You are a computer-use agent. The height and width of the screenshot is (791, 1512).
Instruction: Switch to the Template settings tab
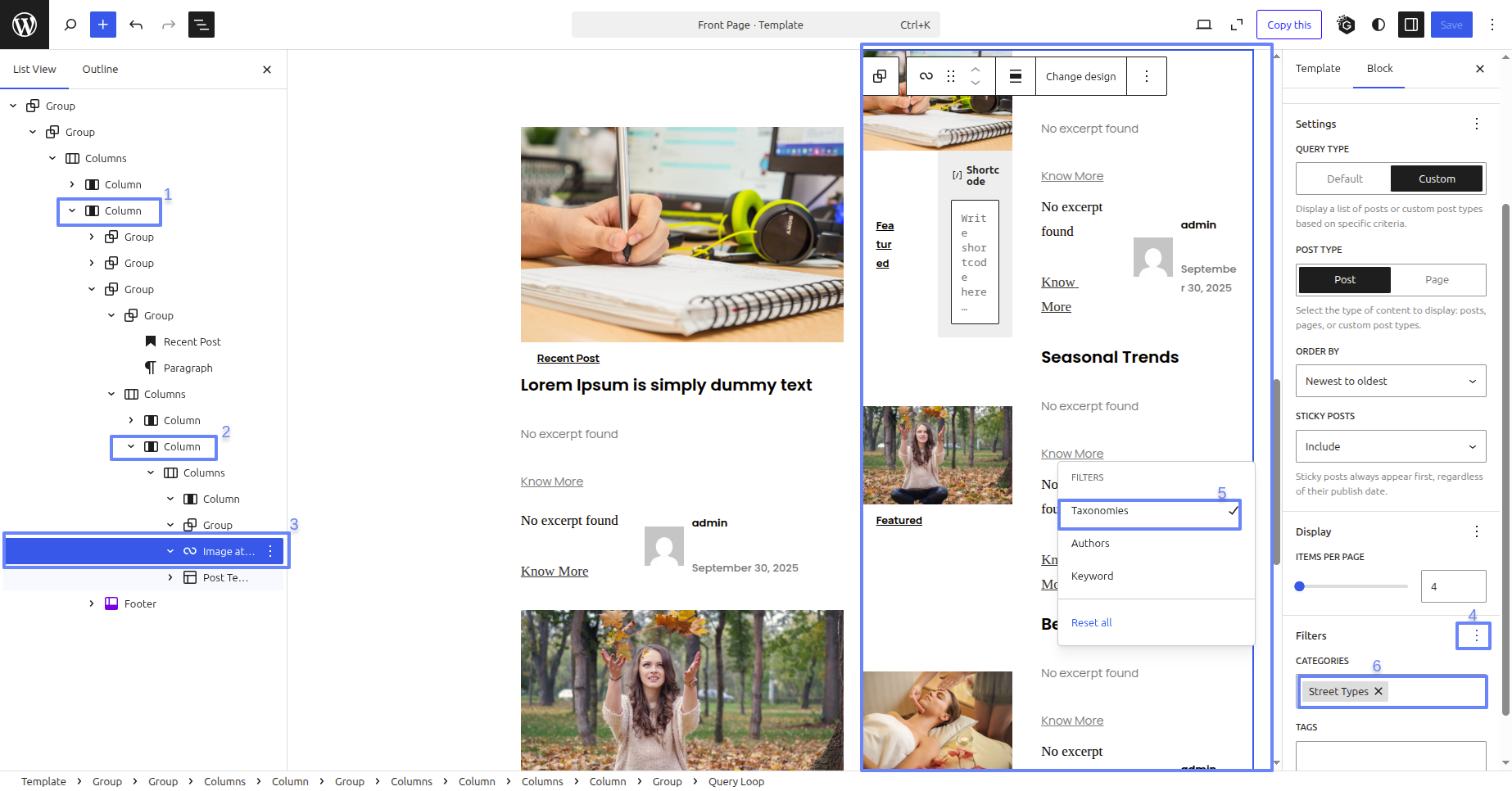[x=1317, y=69]
